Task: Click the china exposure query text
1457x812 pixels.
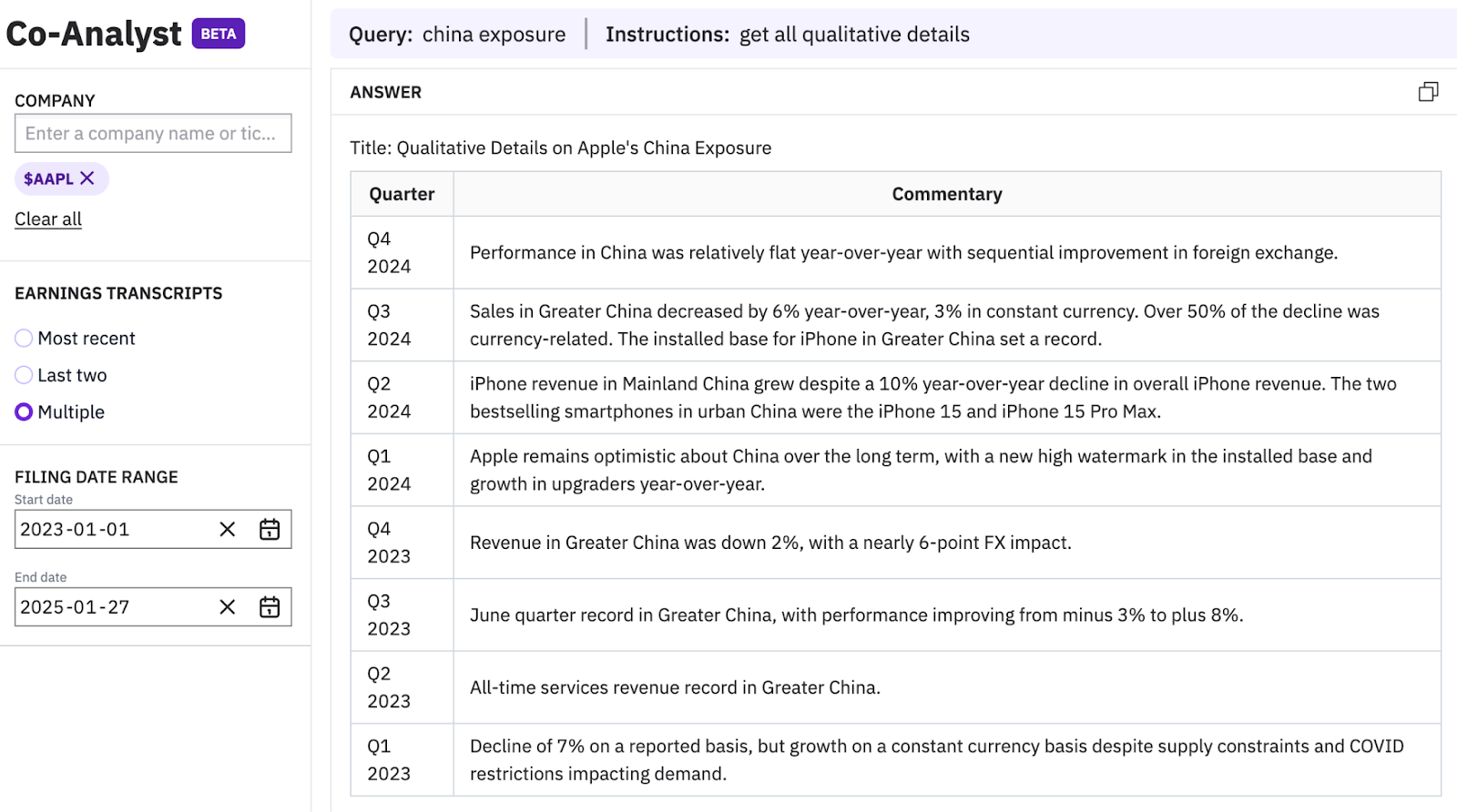Action: 494,35
